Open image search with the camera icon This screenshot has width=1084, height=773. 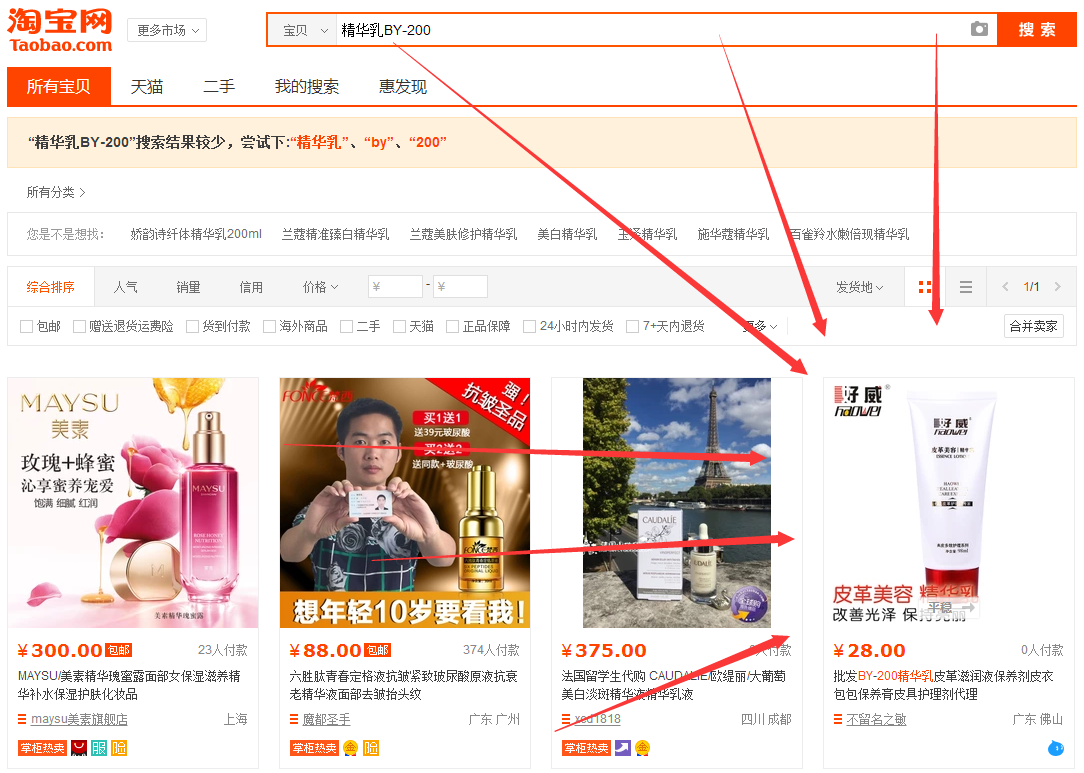pos(979,29)
